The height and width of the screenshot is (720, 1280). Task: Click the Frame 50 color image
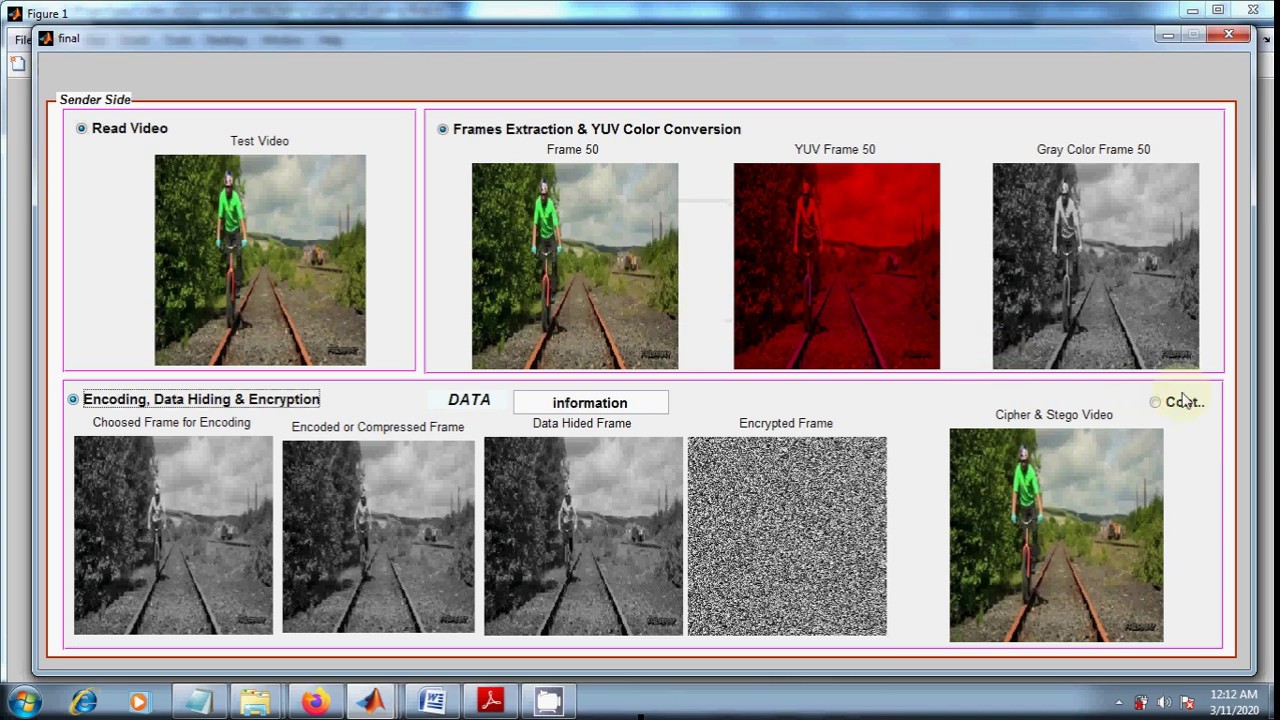575,266
